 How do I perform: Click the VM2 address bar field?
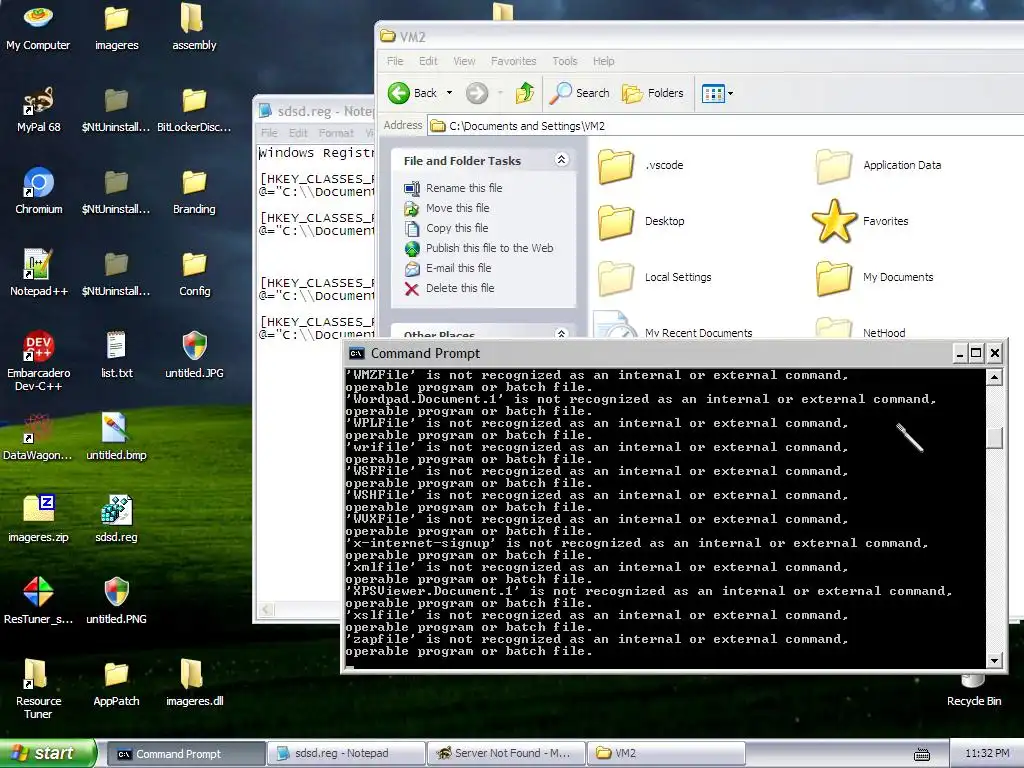[x=726, y=126]
